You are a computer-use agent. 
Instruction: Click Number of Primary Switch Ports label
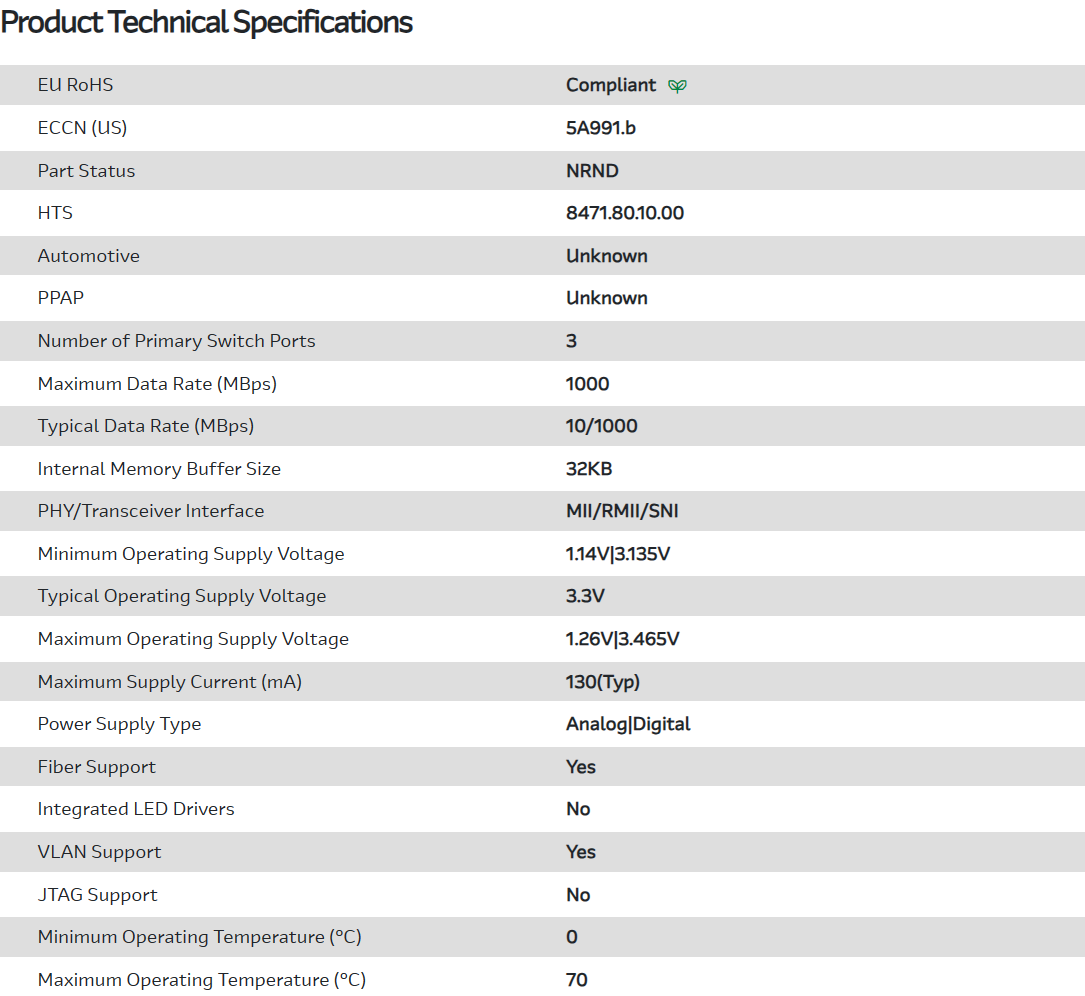click(176, 341)
